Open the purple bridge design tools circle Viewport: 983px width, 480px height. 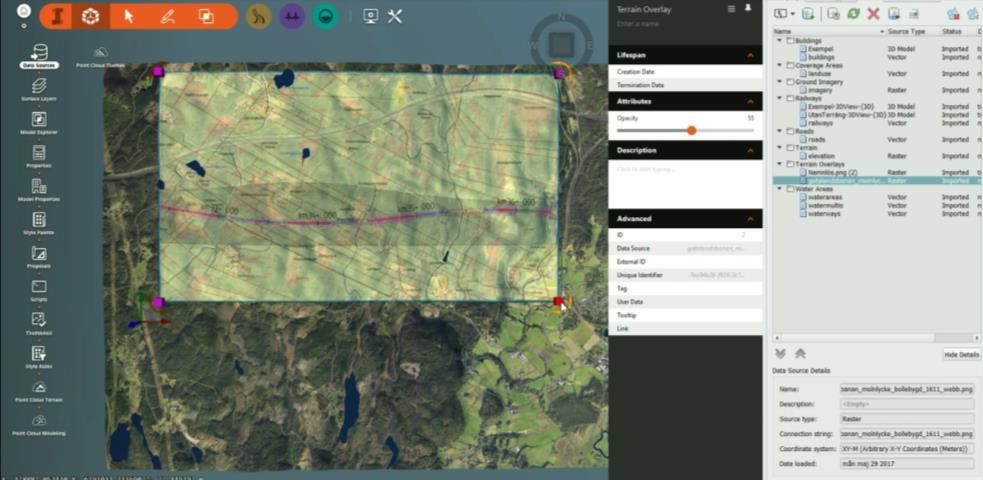pos(292,17)
